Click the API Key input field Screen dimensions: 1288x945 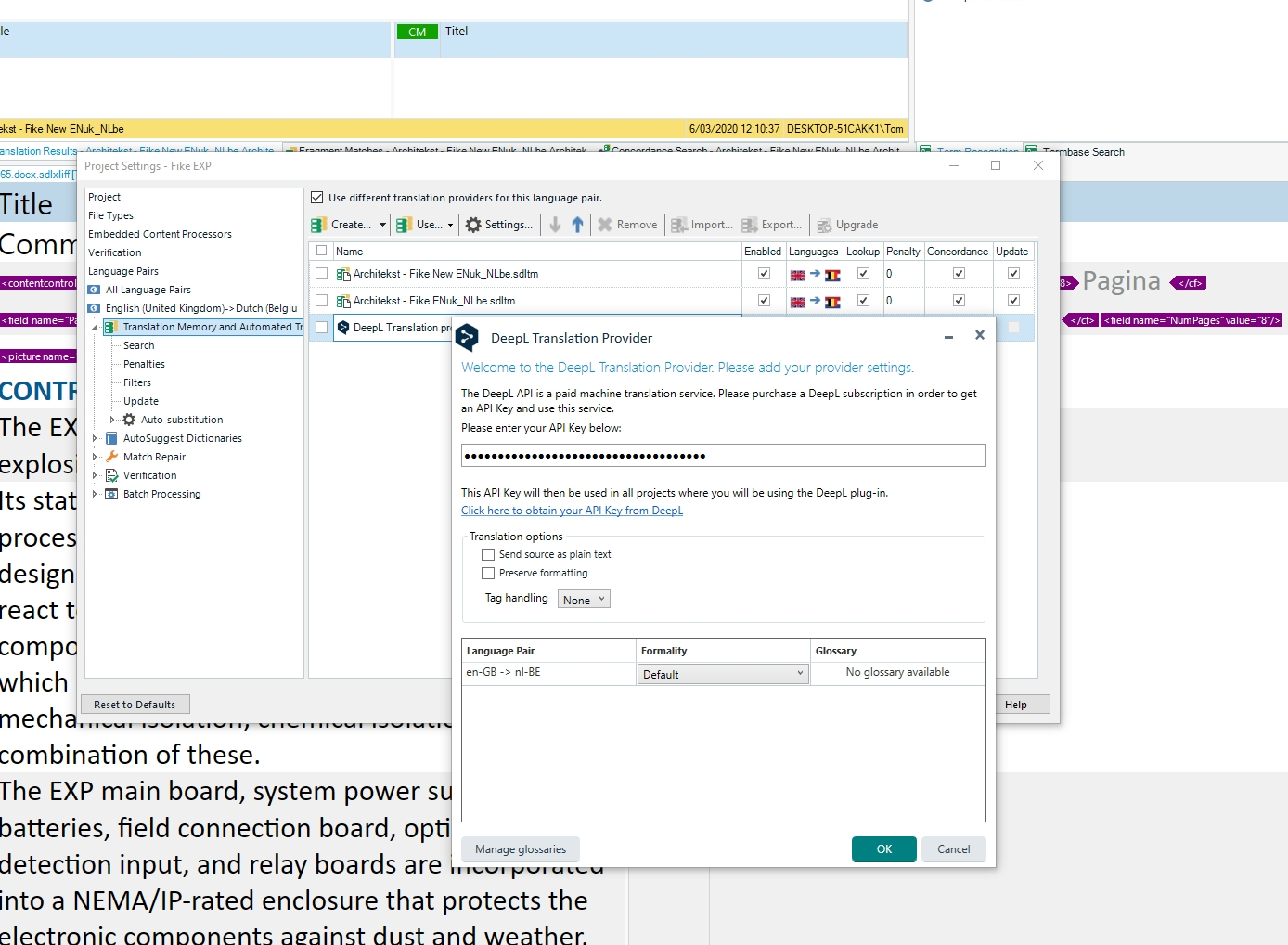pos(724,455)
